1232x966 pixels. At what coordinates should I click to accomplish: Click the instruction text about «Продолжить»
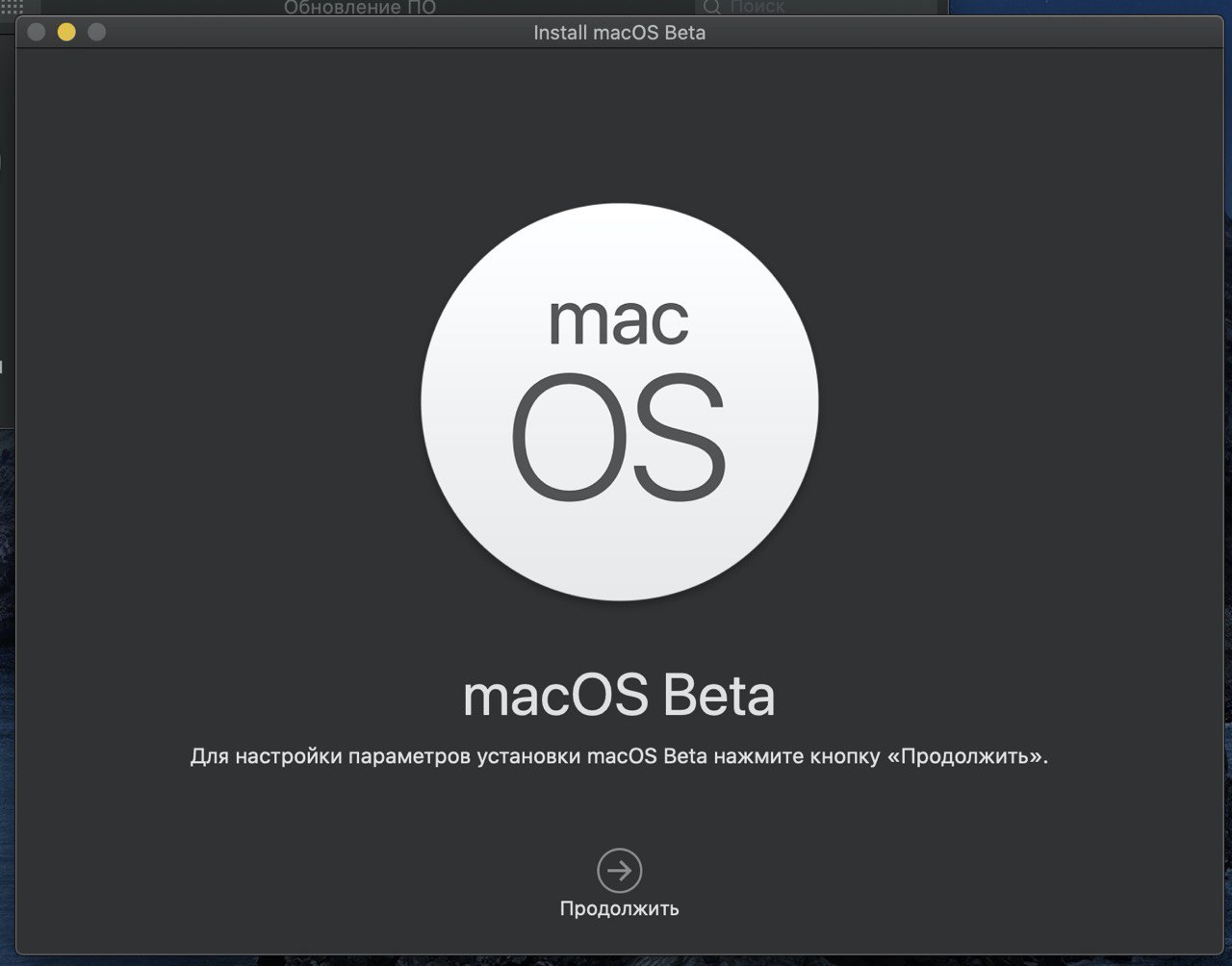coord(619,756)
